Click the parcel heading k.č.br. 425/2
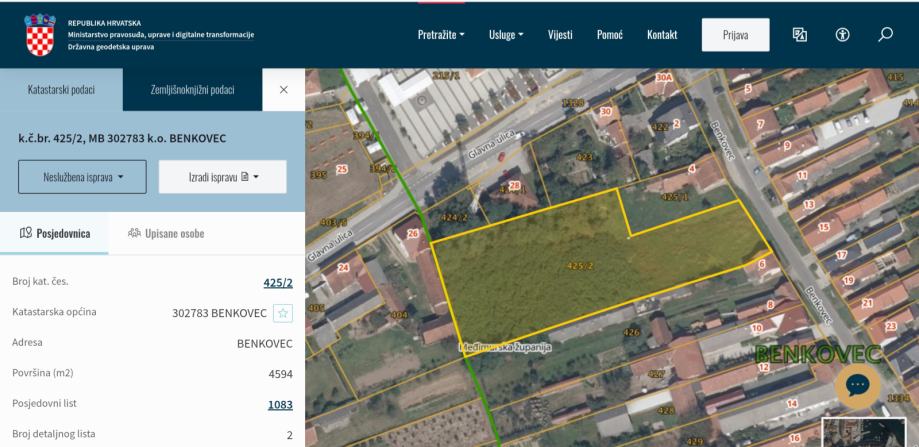Screen dimensions: 919x447 [x=122, y=139]
